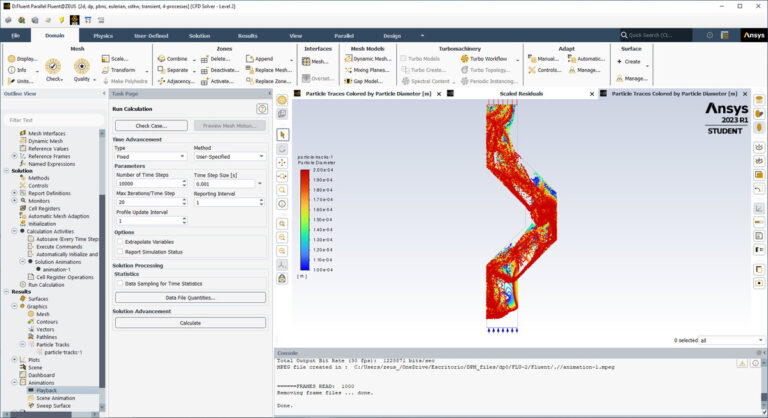Switch to the Physics ribbon tab
This screenshot has width=768, height=418.
point(103,36)
